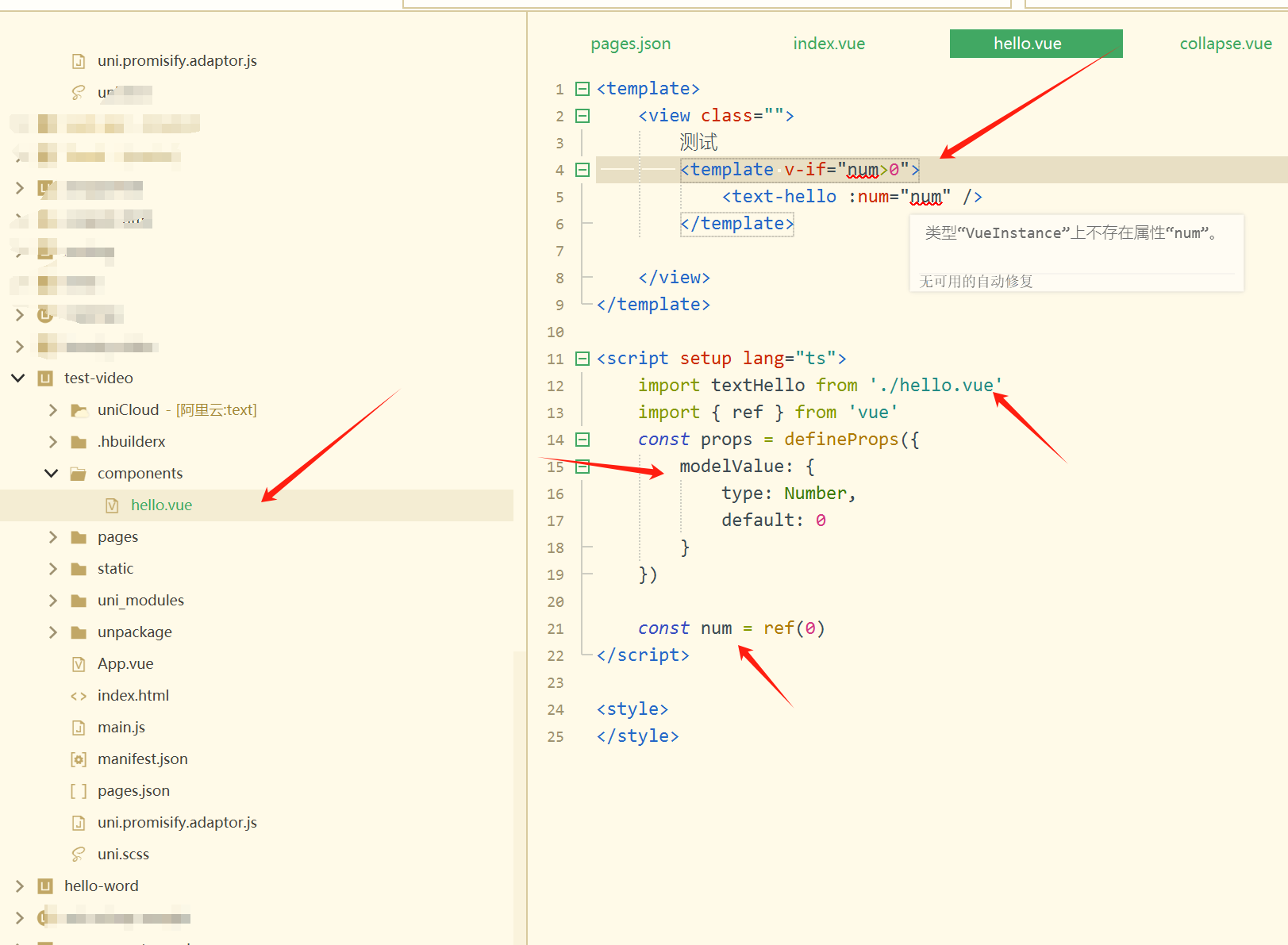The height and width of the screenshot is (945, 1288).
Task: Click the 测试 text on line 3
Action: pos(698,143)
